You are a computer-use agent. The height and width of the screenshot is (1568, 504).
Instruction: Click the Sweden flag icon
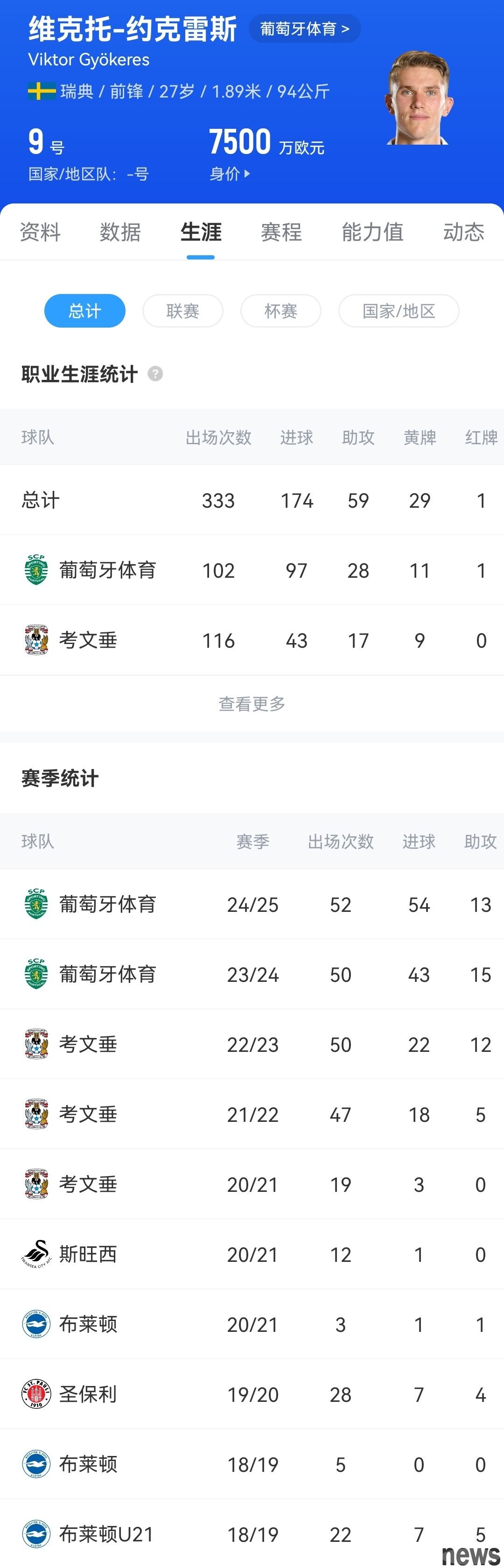[x=42, y=91]
